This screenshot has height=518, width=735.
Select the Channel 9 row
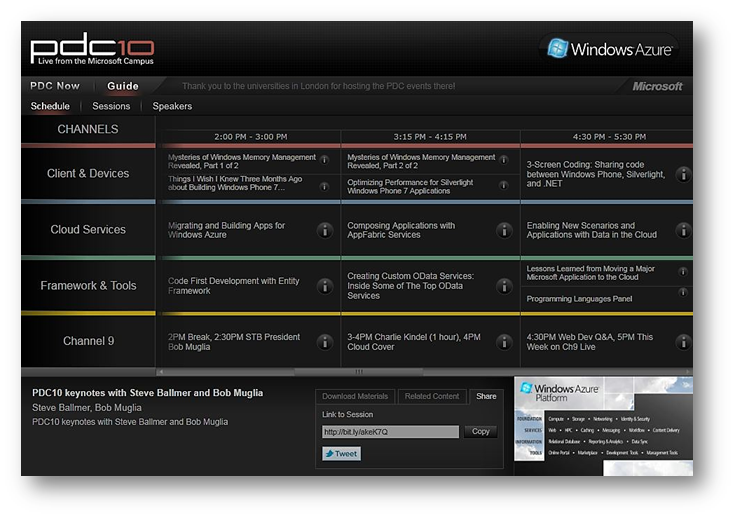(x=88, y=341)
